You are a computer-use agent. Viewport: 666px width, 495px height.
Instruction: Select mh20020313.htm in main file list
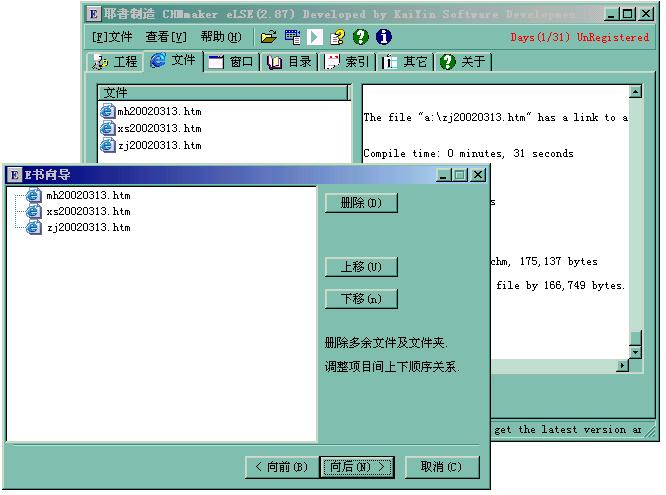pyautogui.click(x=158, y=111)
